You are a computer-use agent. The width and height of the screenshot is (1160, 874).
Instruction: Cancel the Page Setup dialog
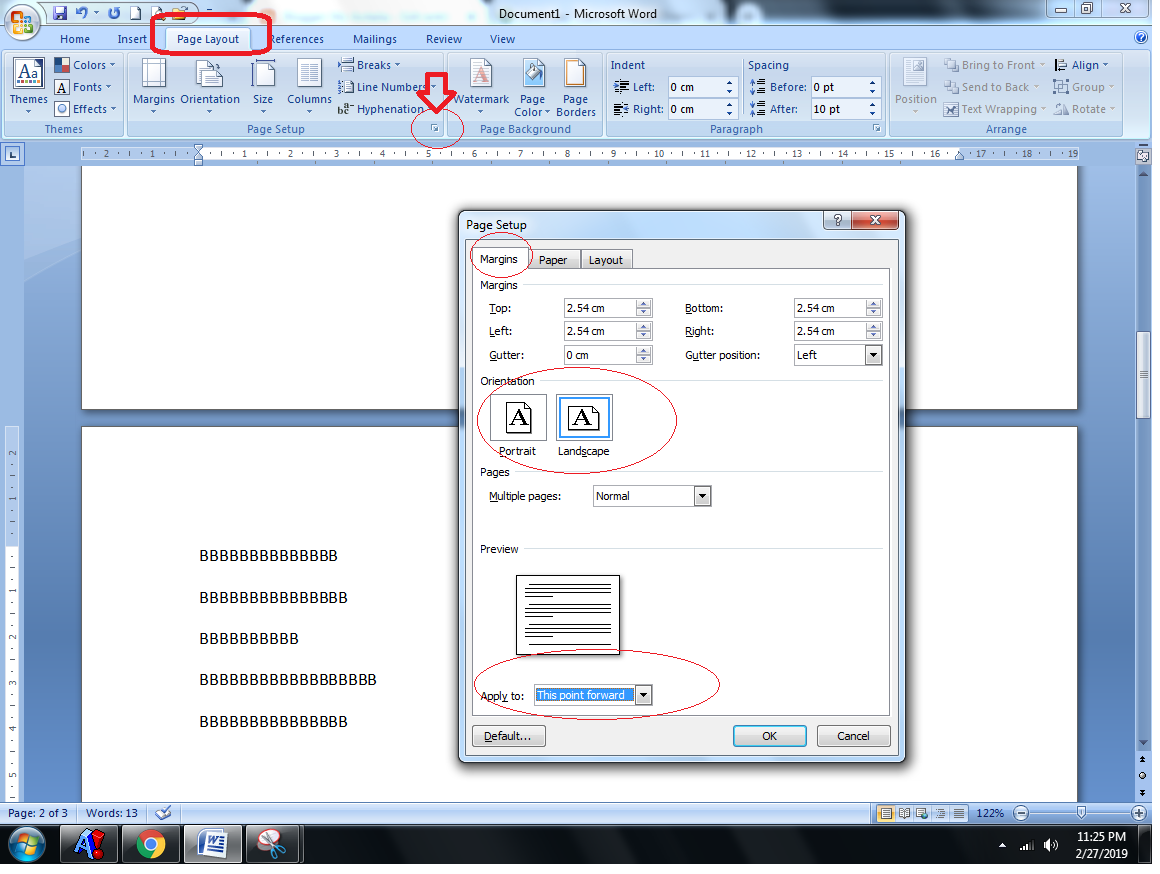click(853, 736)
